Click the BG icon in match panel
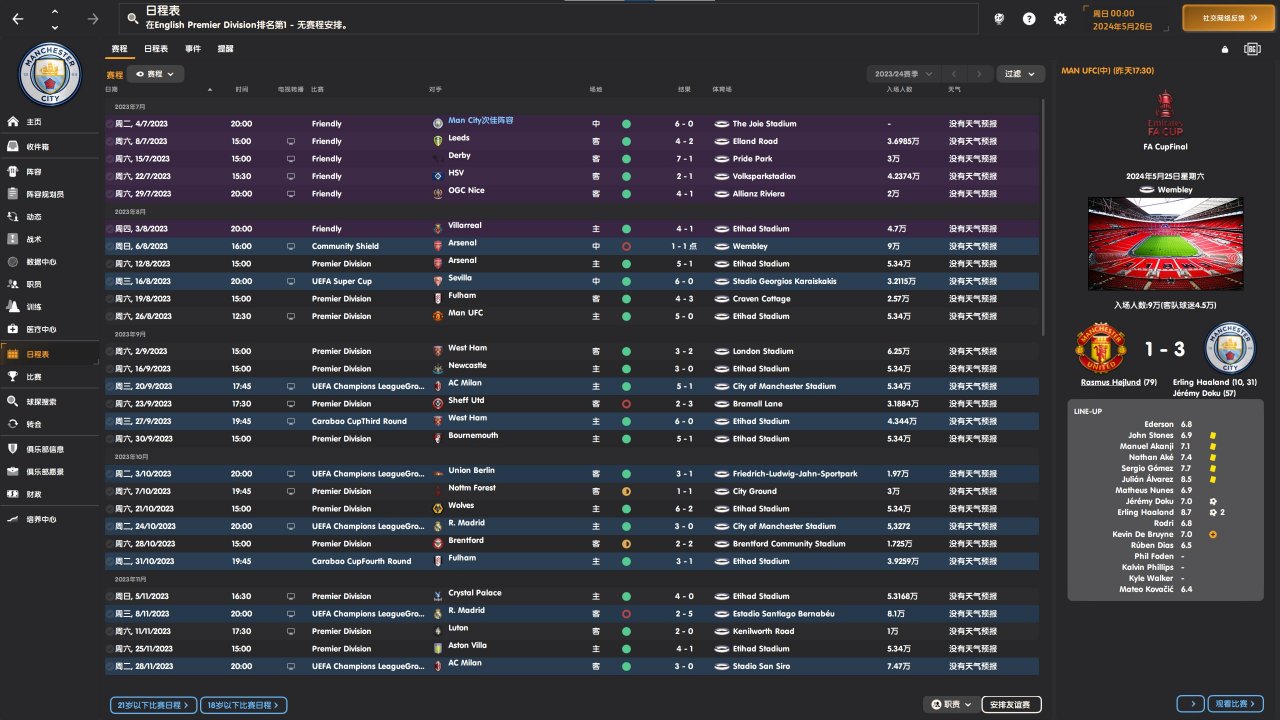The image size is (1280, 720). 1252,49
